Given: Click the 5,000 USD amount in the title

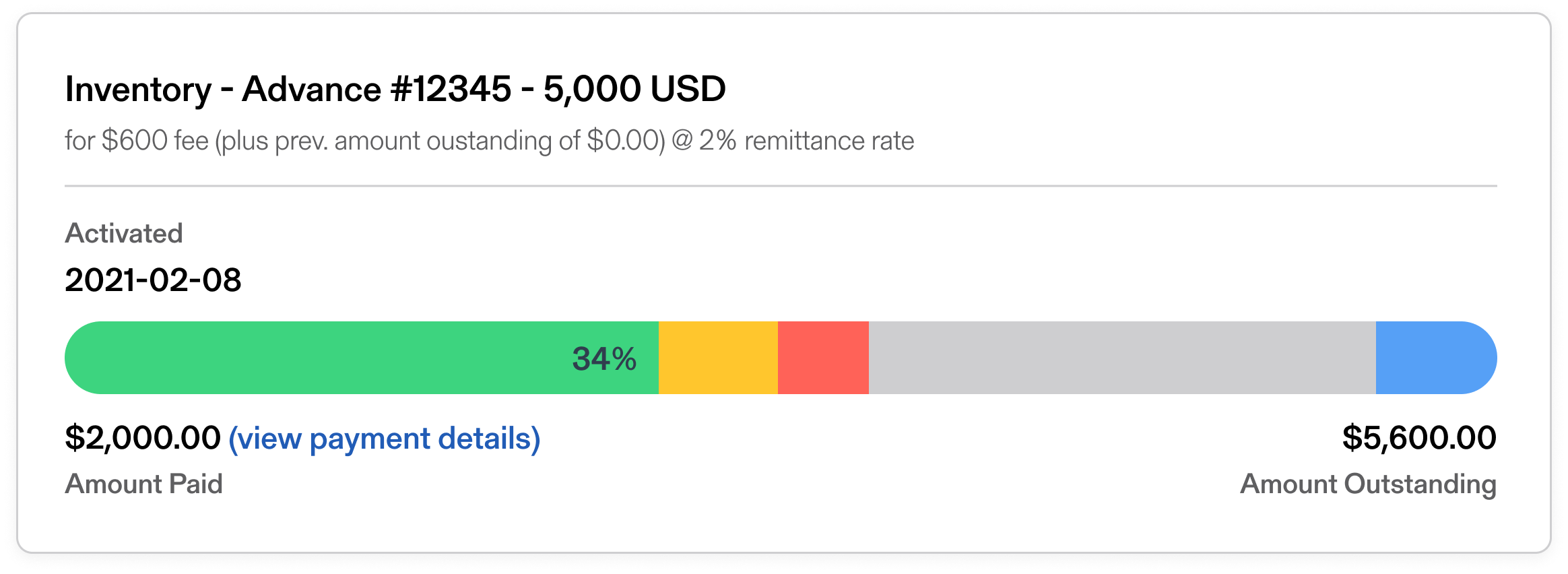Looking at the screenshot, I should (633, 88).
